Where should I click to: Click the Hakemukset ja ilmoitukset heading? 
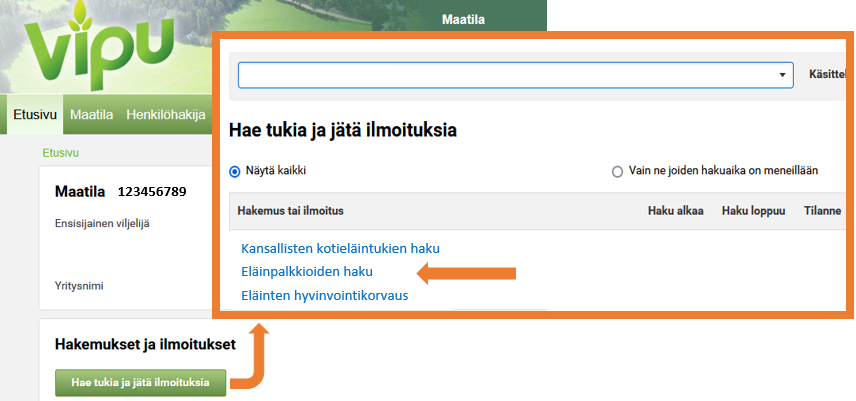pyautogui.click(x=145, y=345)
